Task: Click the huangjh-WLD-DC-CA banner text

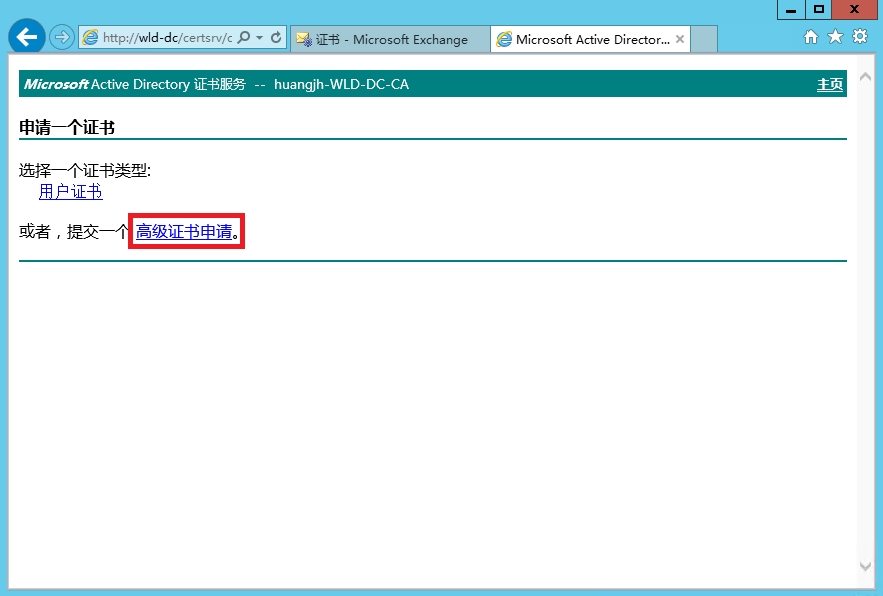Action: click(341, 84)
